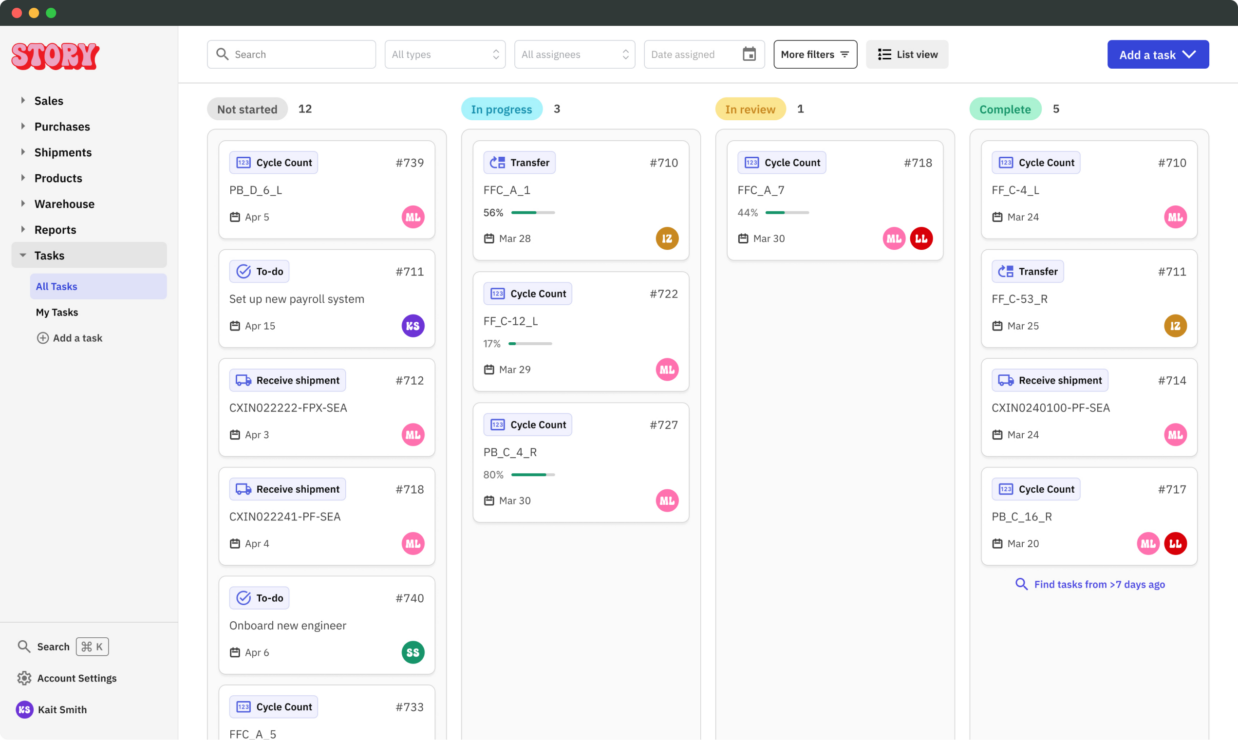Click the 80% progress bar on PB_C_4_R
1238x740 pixels.
coord(533,475)
